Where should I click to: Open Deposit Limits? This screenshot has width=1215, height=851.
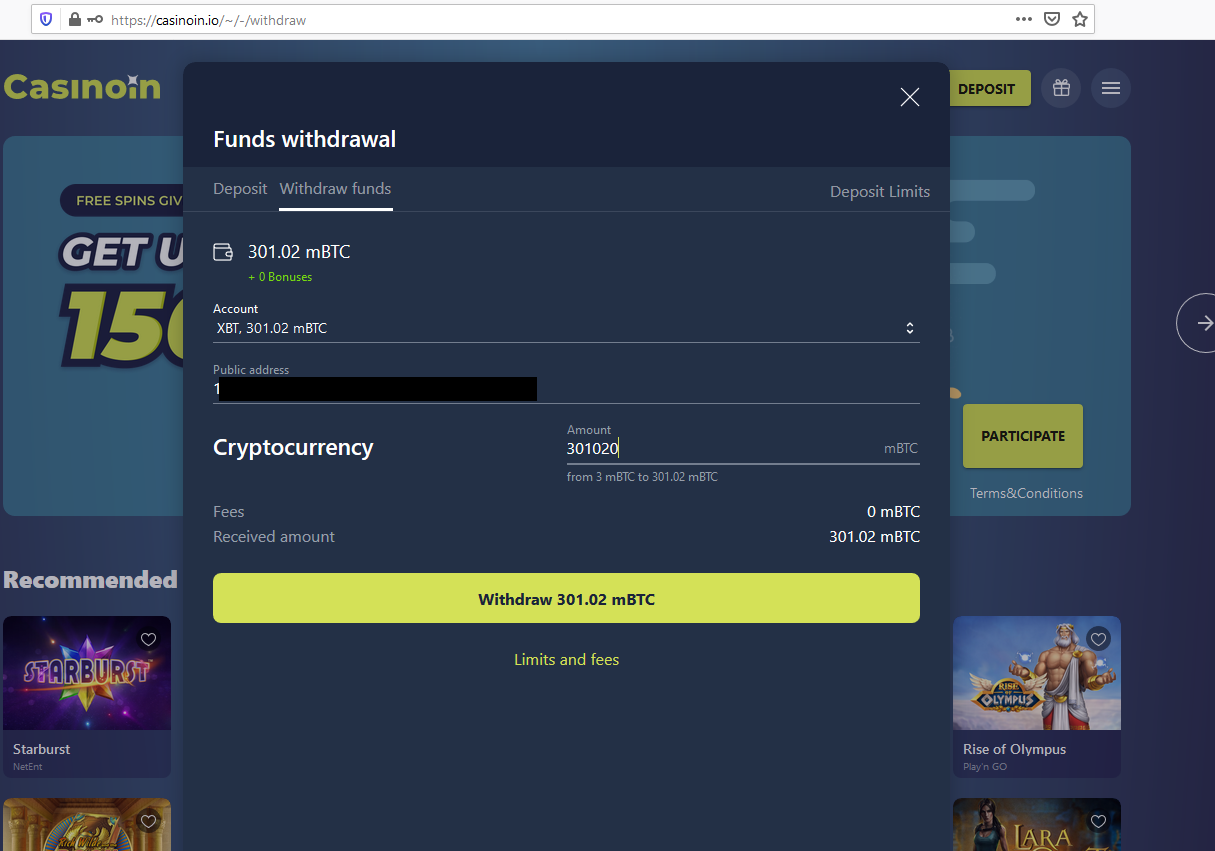[880, 191]
